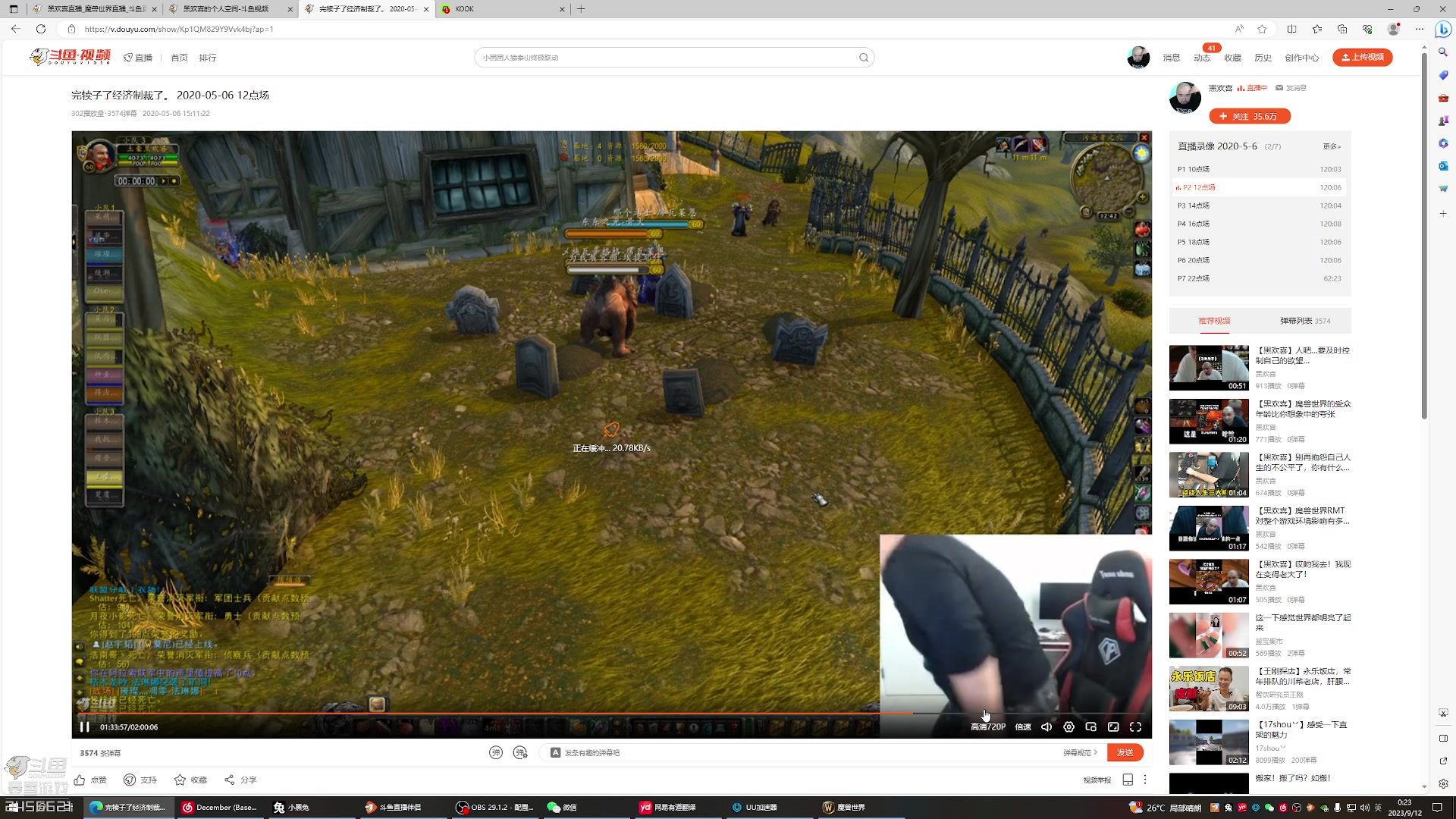Open the 倍速 playback speed menu
Screen dimensions: 1456x819
point(1023,726)
